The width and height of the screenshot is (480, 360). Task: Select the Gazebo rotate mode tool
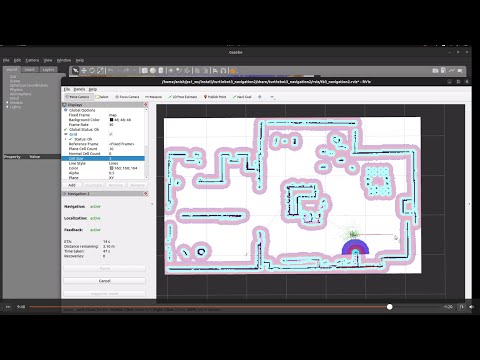point(92,70)
